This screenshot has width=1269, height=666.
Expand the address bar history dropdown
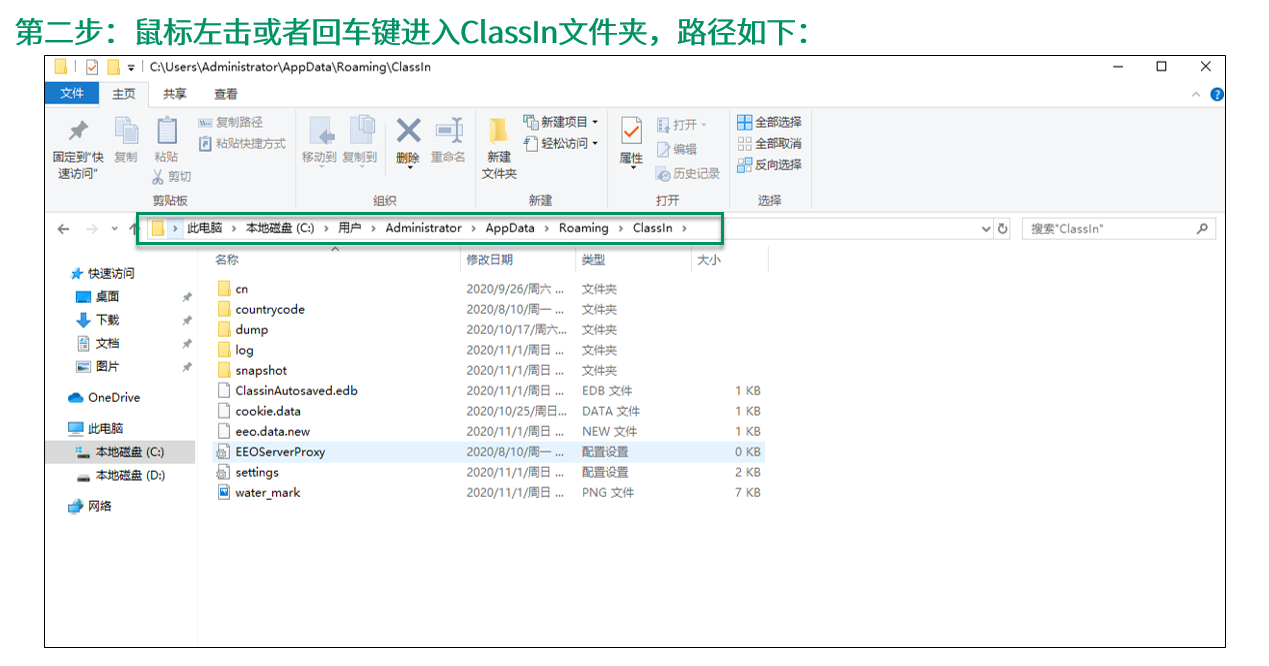click(986, 229)
